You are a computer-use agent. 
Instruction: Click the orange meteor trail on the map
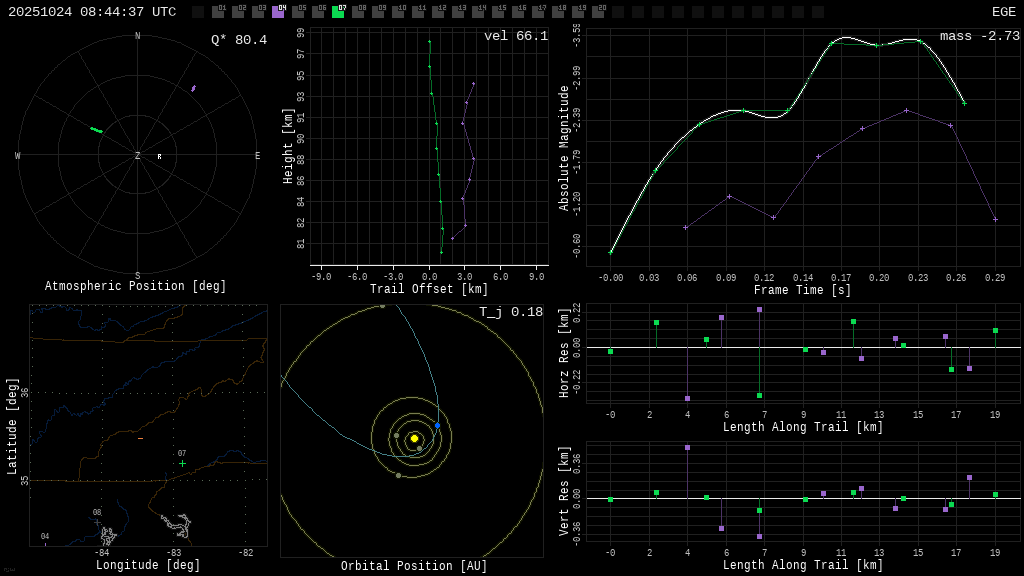[140, 438]
